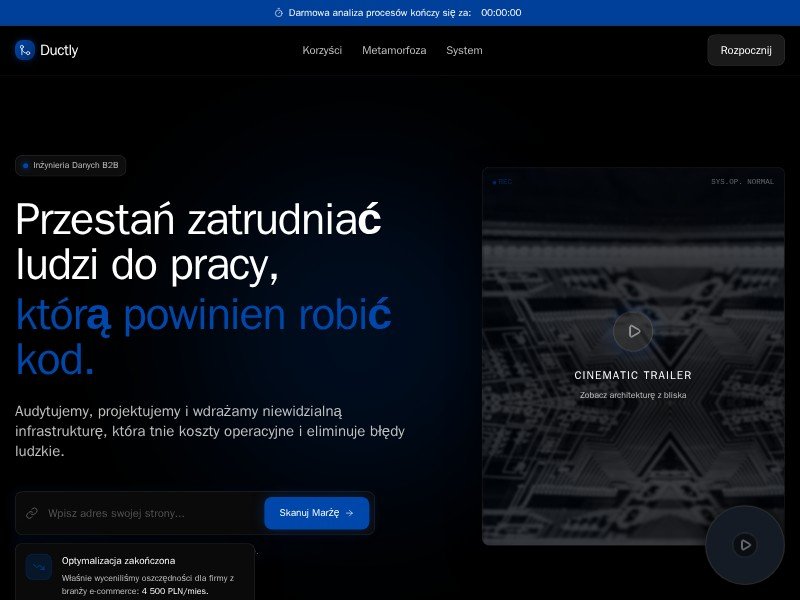
Task: Click the countdown timer 00:00:00
Action: pyautogui.click(x=501, y=13)
